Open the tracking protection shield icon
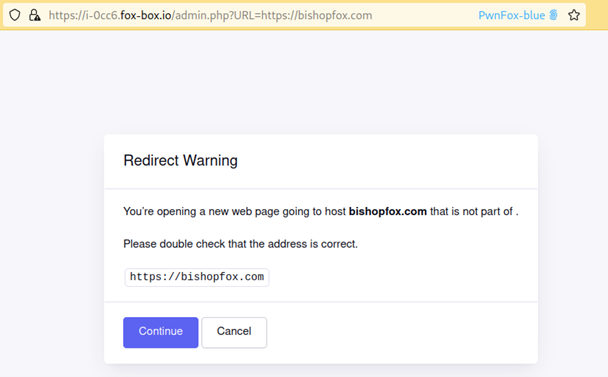Viewport: 608px width, 377px height. point(15,15)
